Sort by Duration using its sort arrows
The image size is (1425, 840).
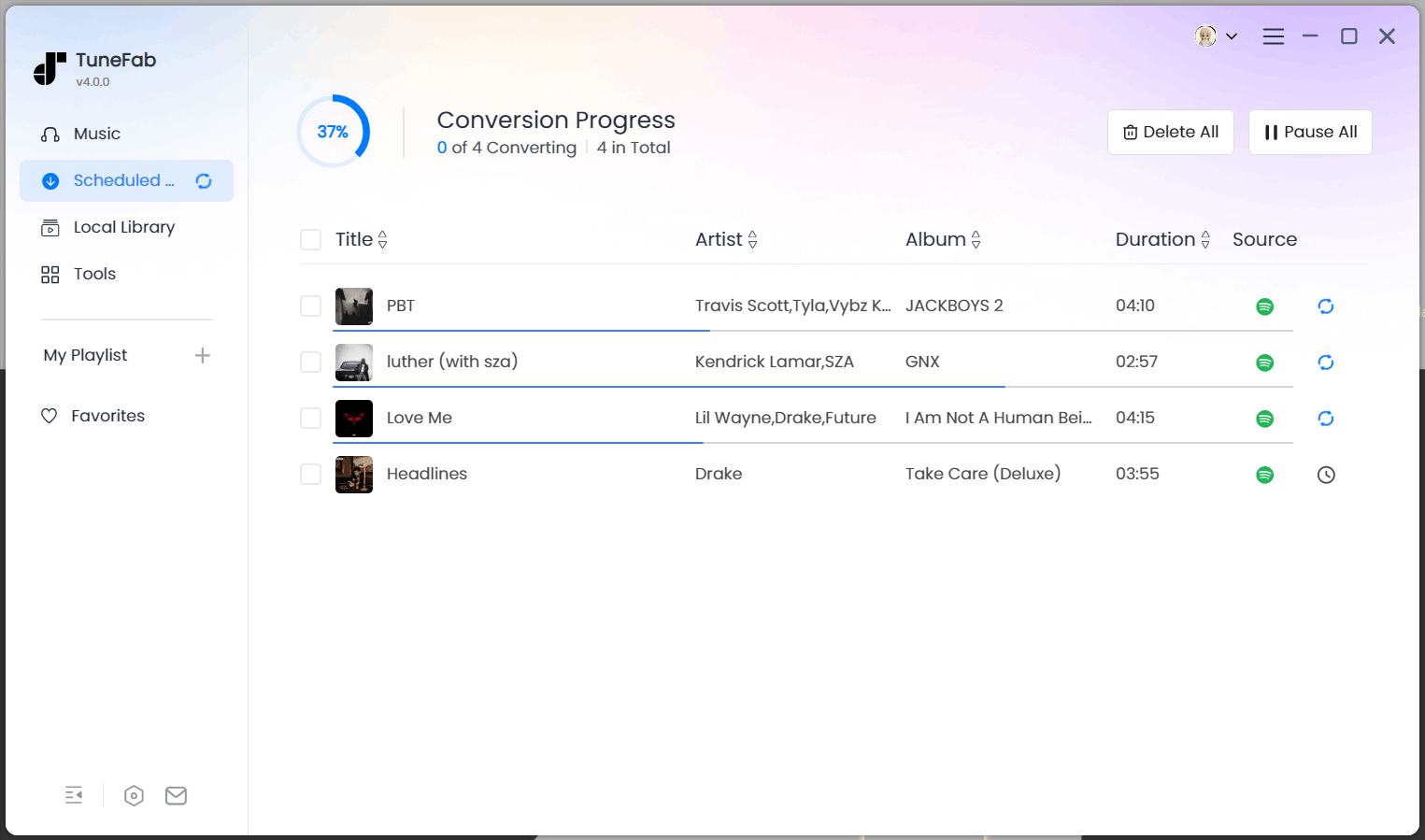click(1206, 239)
